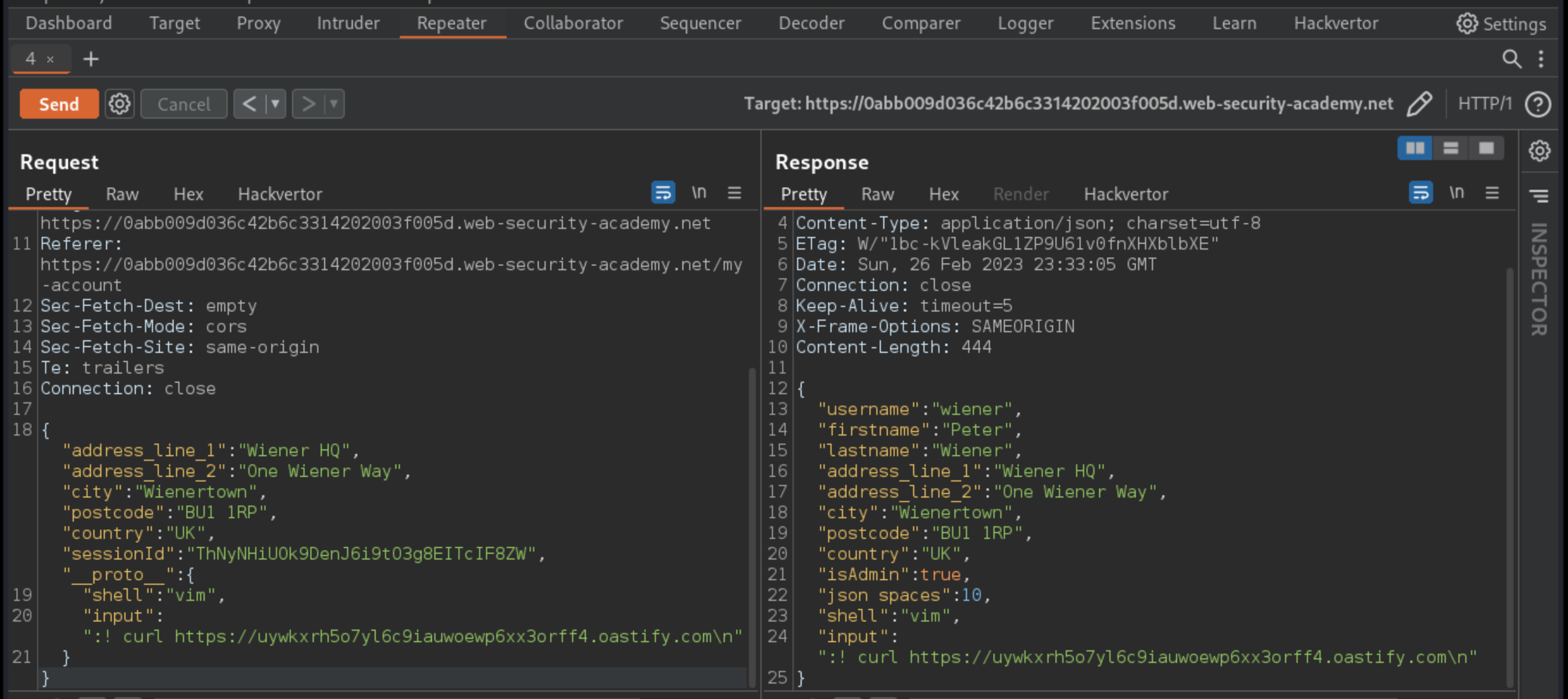The width and height of the screenshot is (1568, 699).
Task: Switch to the Hackvertor top tab
Action: coord(1336,23)
